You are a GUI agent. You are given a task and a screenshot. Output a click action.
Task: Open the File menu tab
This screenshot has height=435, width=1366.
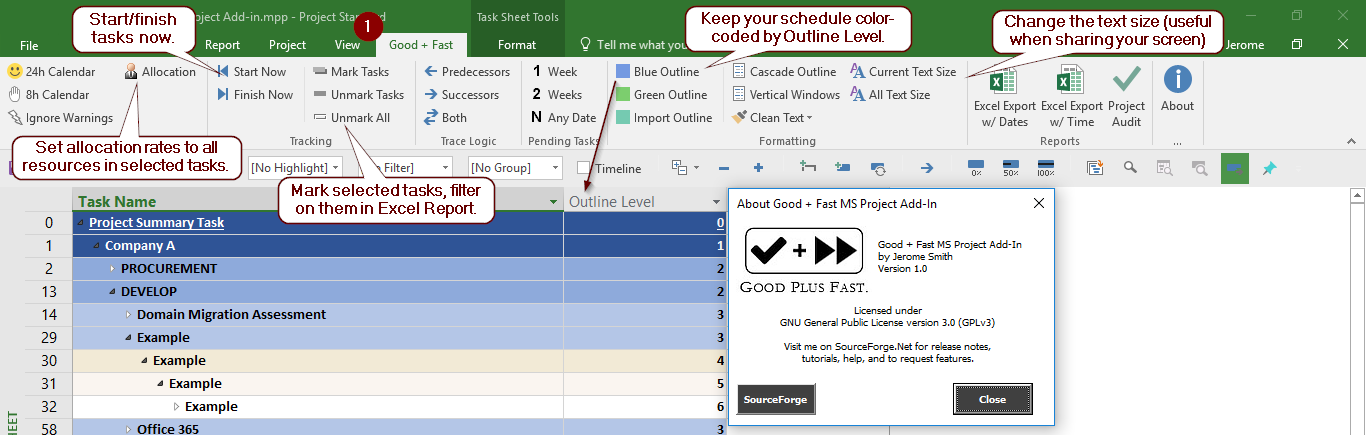point(29,45)
